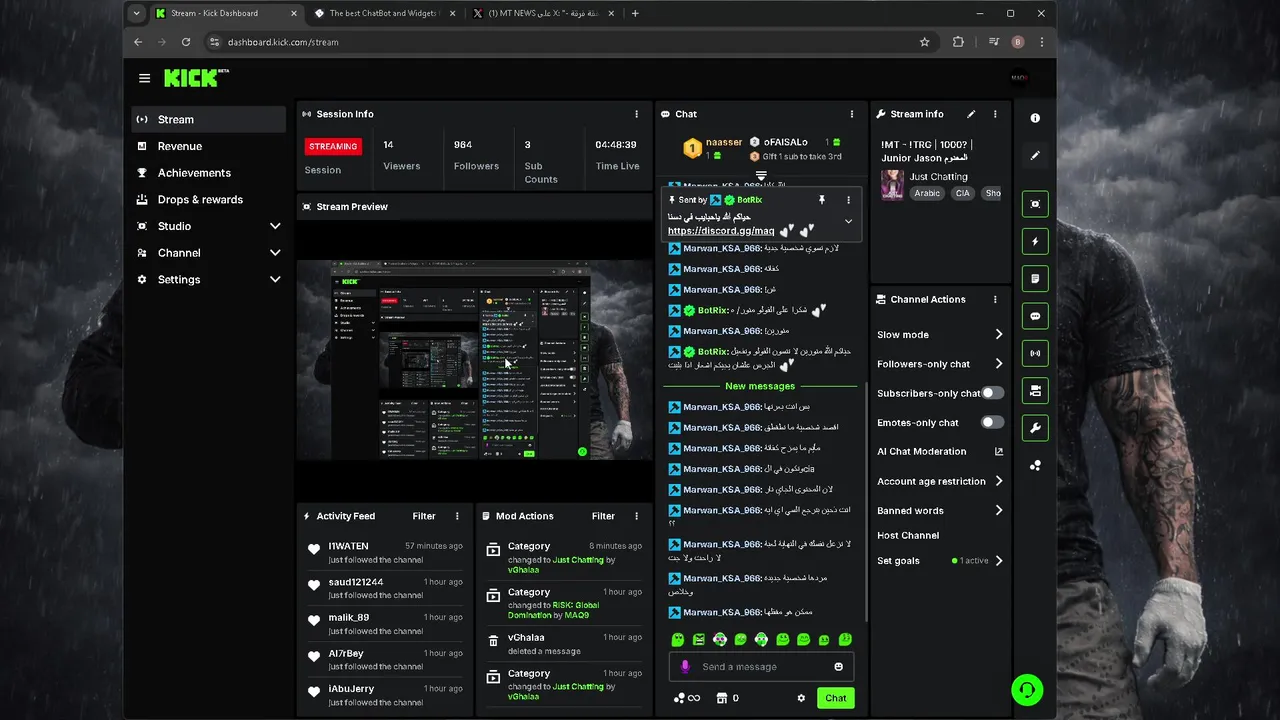Open the shop icon showing 0
This screenshot has height=720, width=1280.
pos(728,698)
